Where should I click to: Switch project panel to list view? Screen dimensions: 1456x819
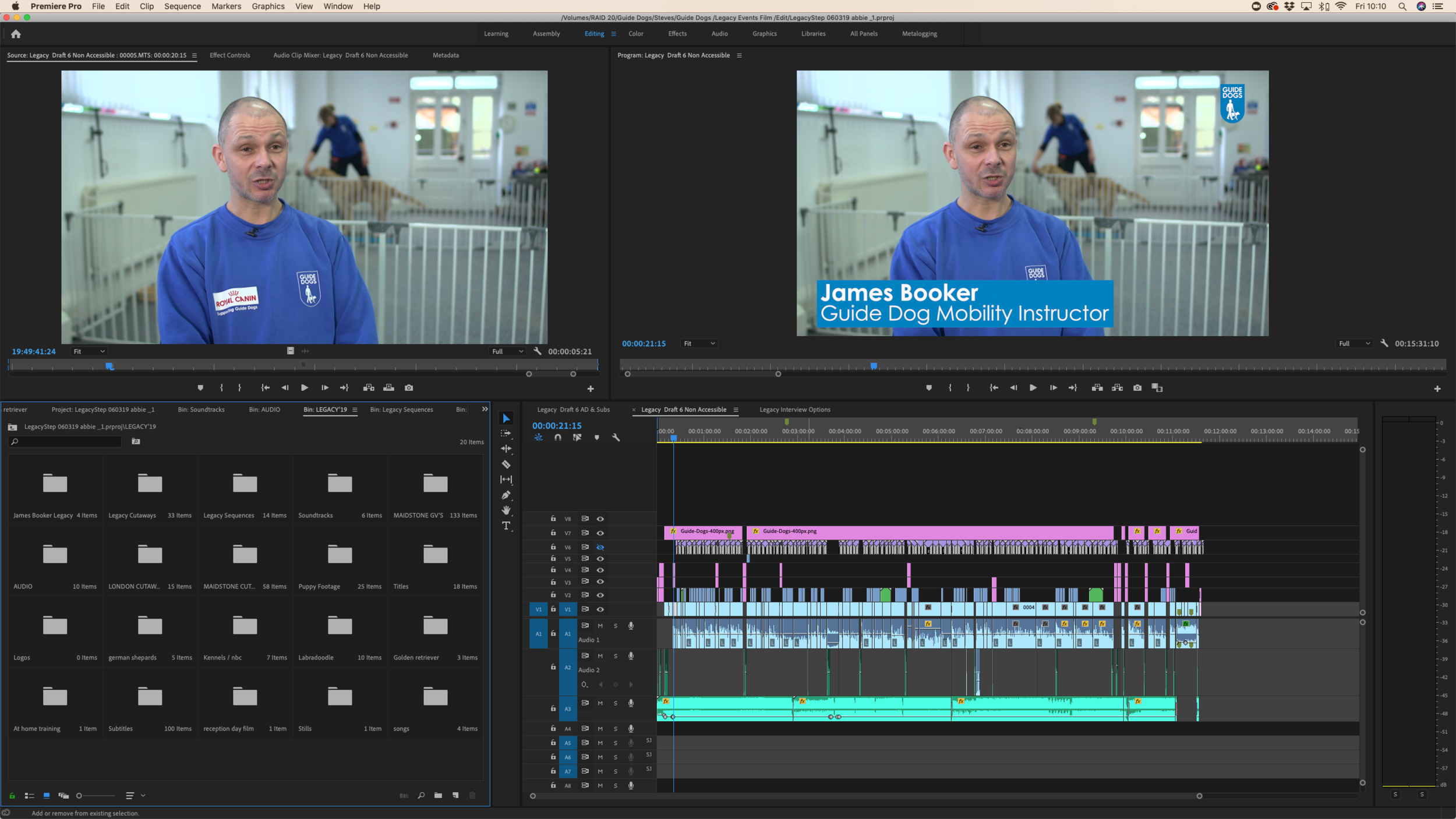29,795
